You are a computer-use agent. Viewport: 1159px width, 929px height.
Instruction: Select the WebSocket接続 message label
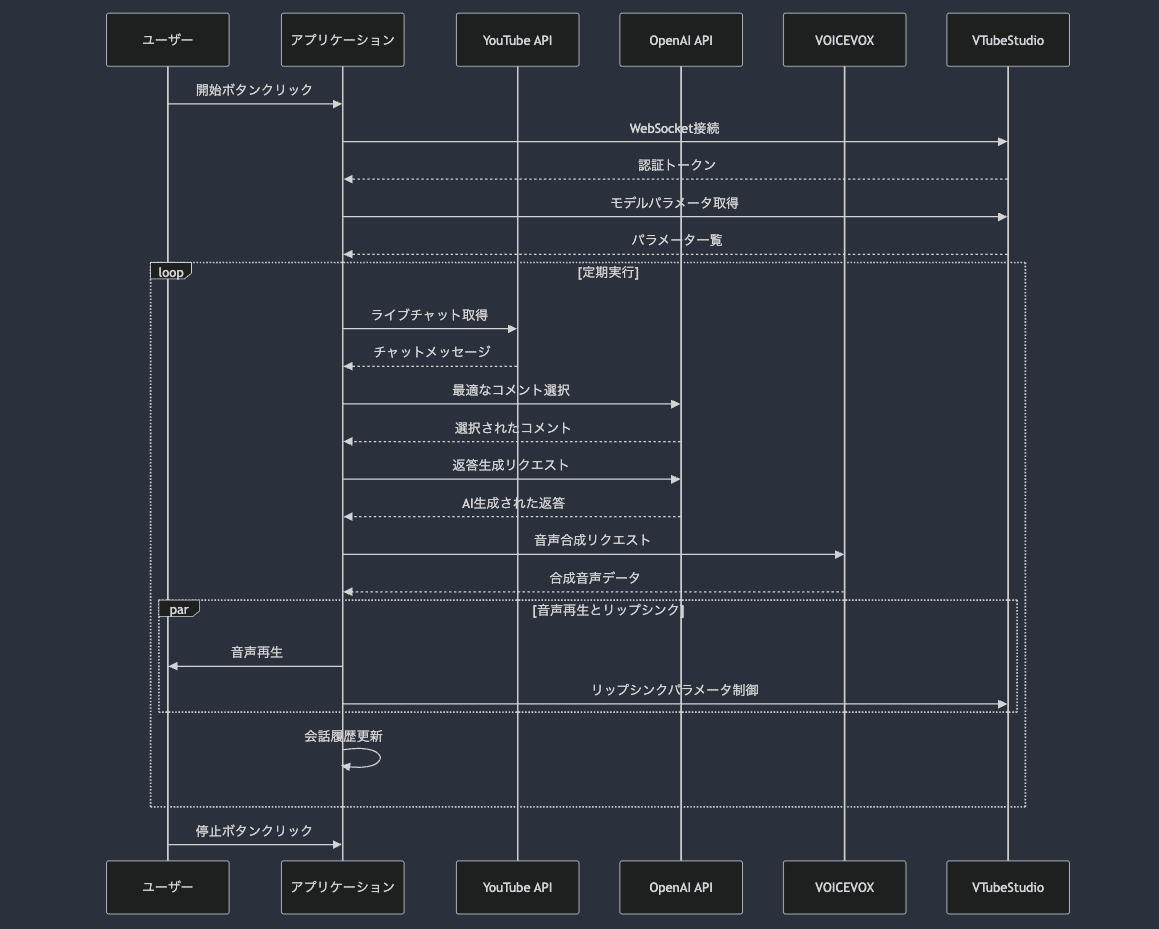click(x=675, y=128)
